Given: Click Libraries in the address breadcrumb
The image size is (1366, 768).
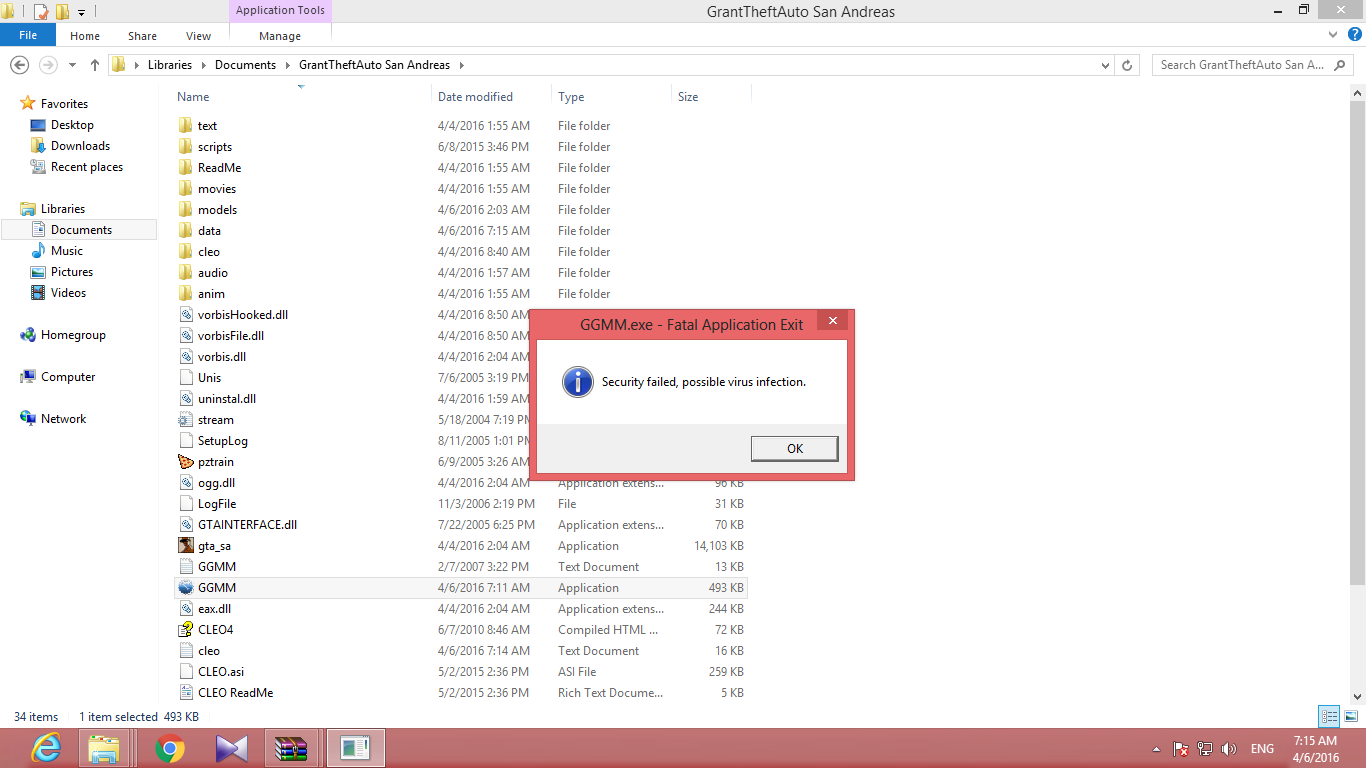Looking at the screenshot, I should tap(170, 65).
